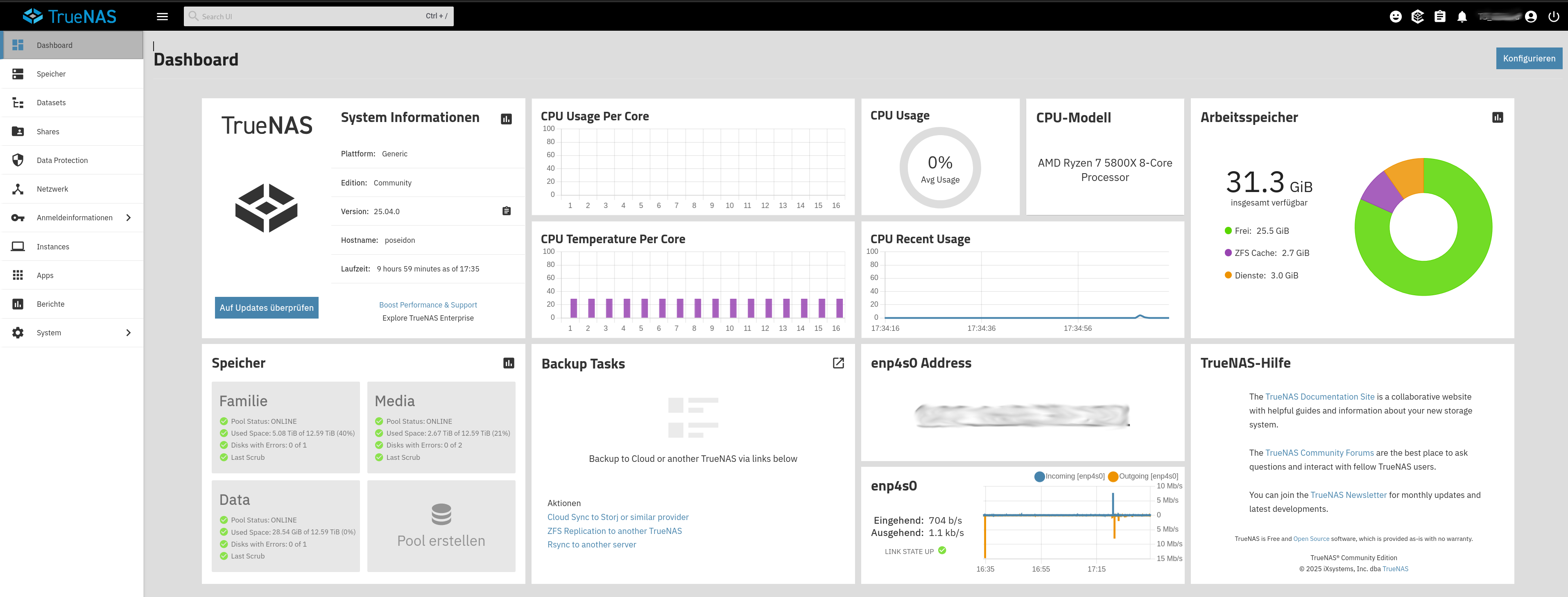Open the Familie pool card
This screenshot has height=597, width=1568.
(285, 427)
